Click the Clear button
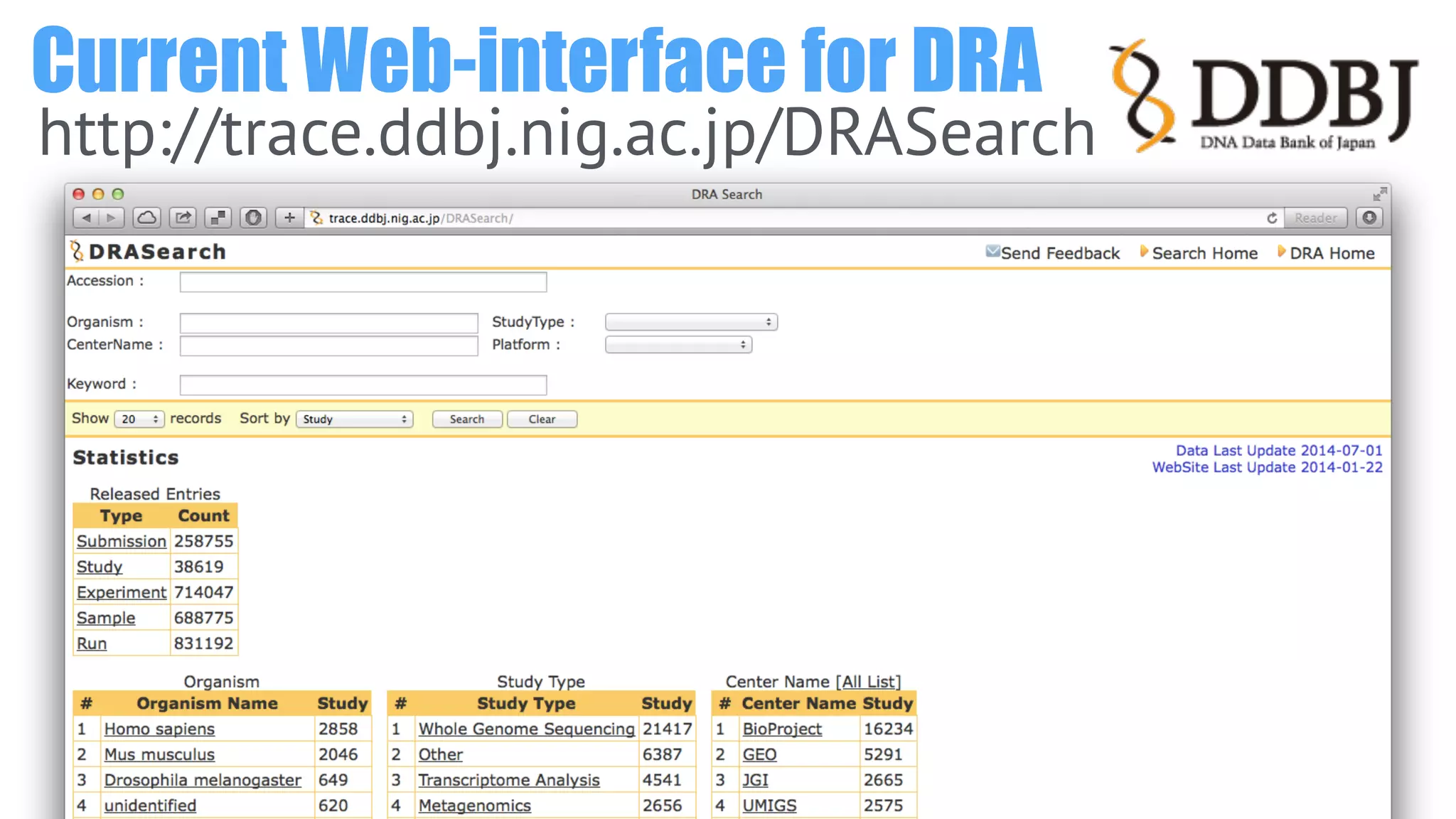Screen dimensions: 1456x819 pyautogui.click(x=542, y=419)
